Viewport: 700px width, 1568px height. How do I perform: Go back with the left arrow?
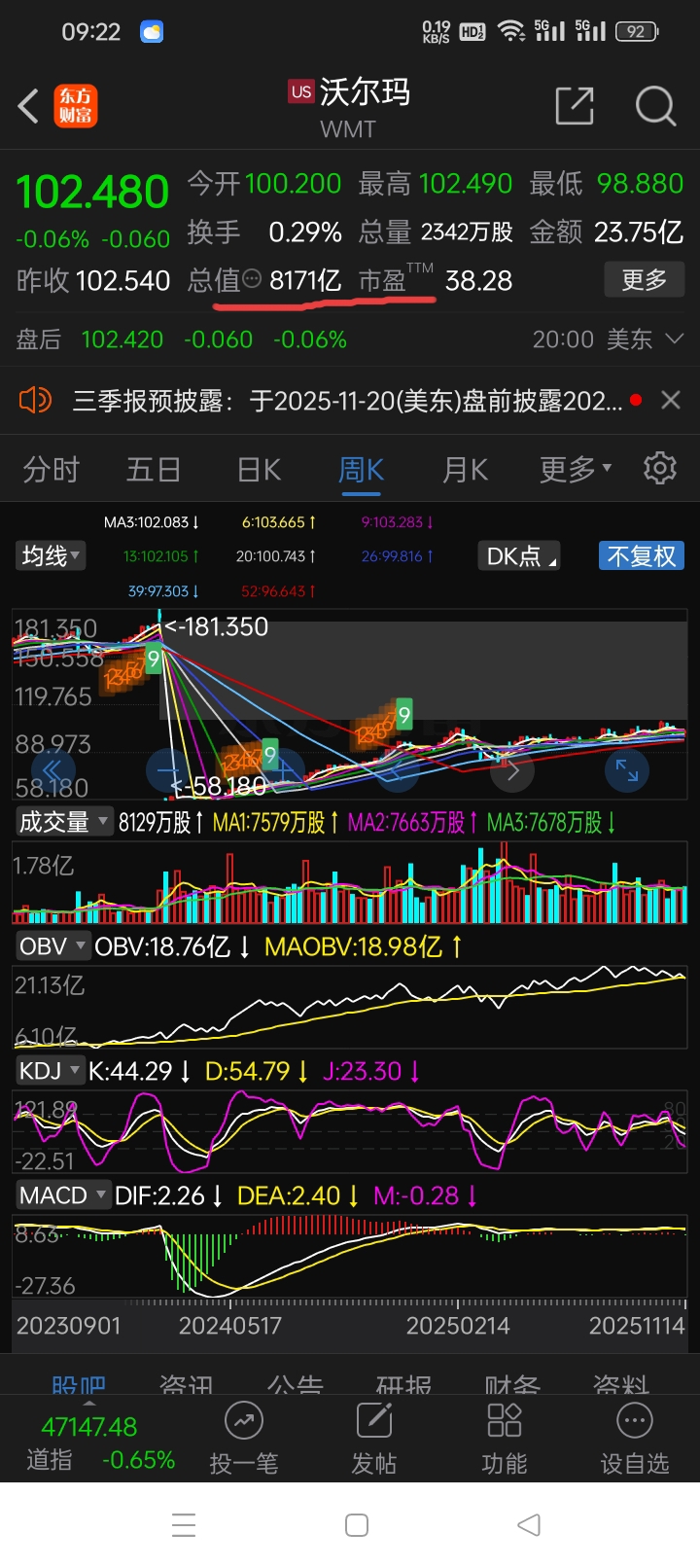coord(29,106)
